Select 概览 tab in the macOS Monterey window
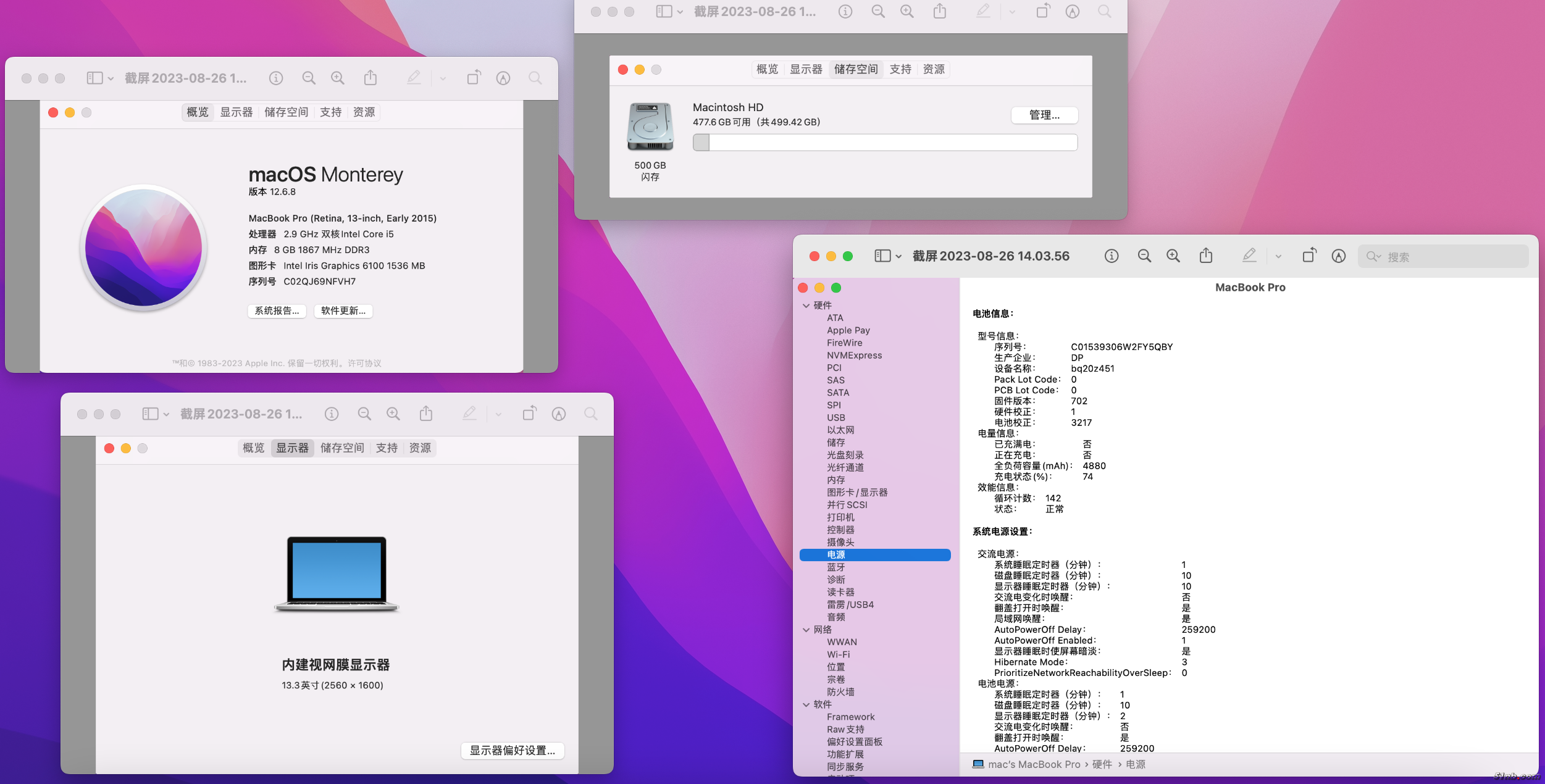Image resolution: width=1545 pixels, height=784 pixels. [x=198, y=112]
